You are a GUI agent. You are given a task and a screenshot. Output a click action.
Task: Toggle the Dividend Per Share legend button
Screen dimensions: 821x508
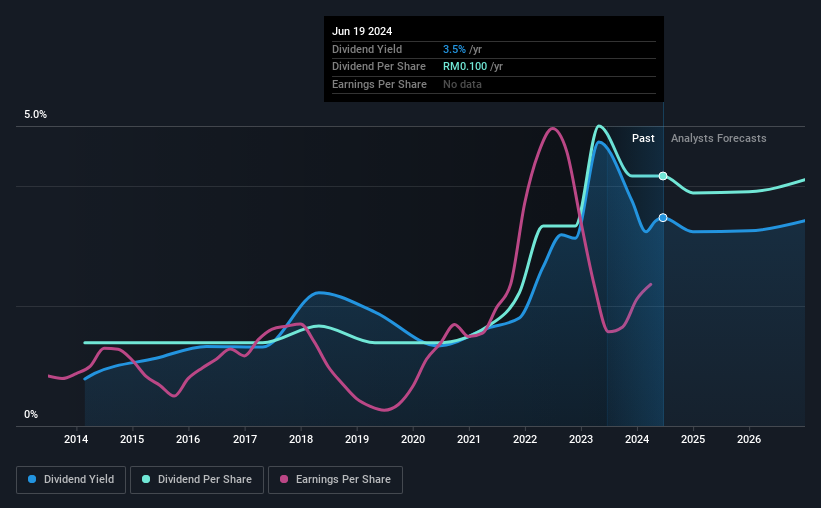[197, 480]
